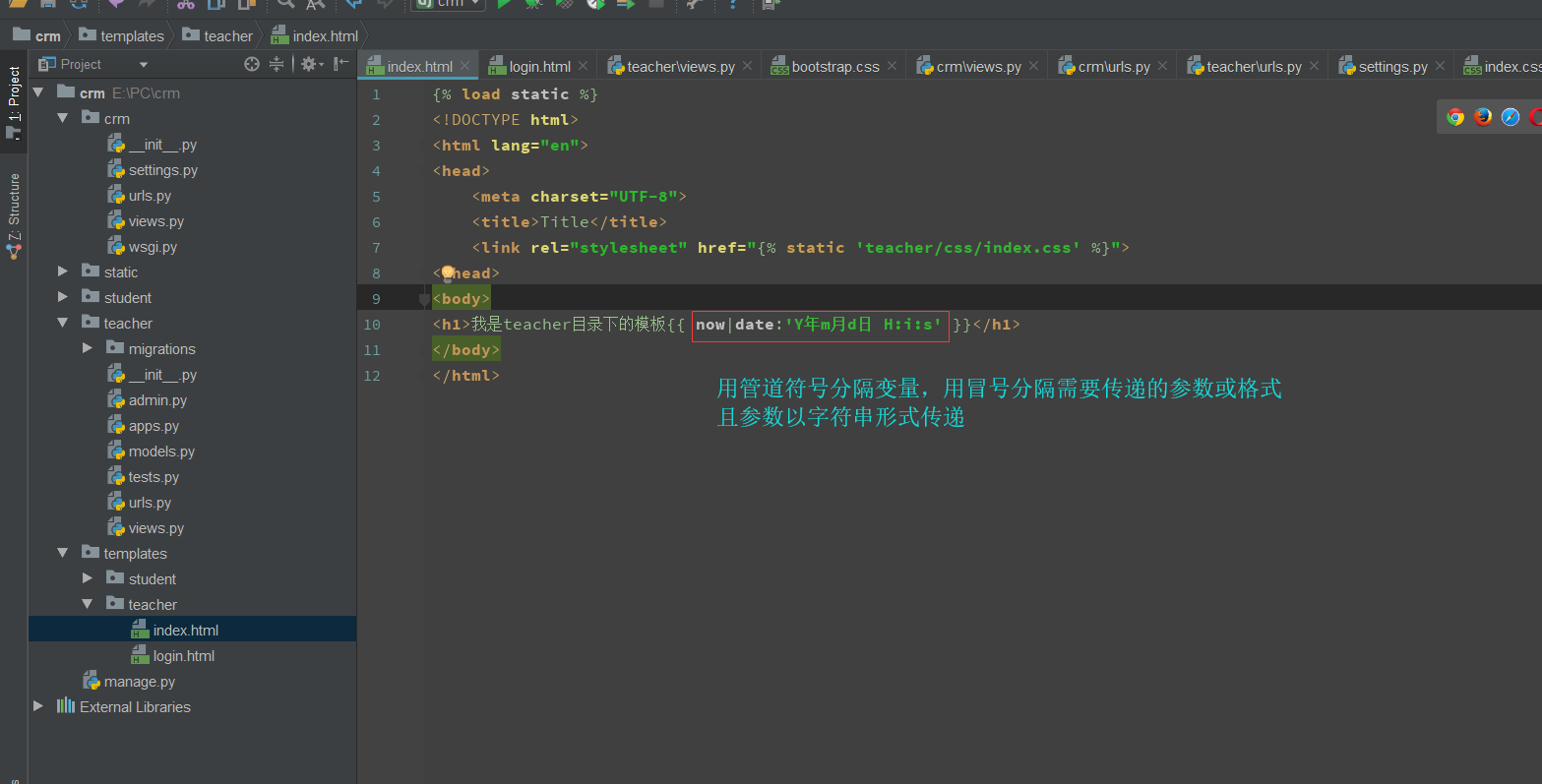Open preview in Chrome browser icon

(1455, 117)
